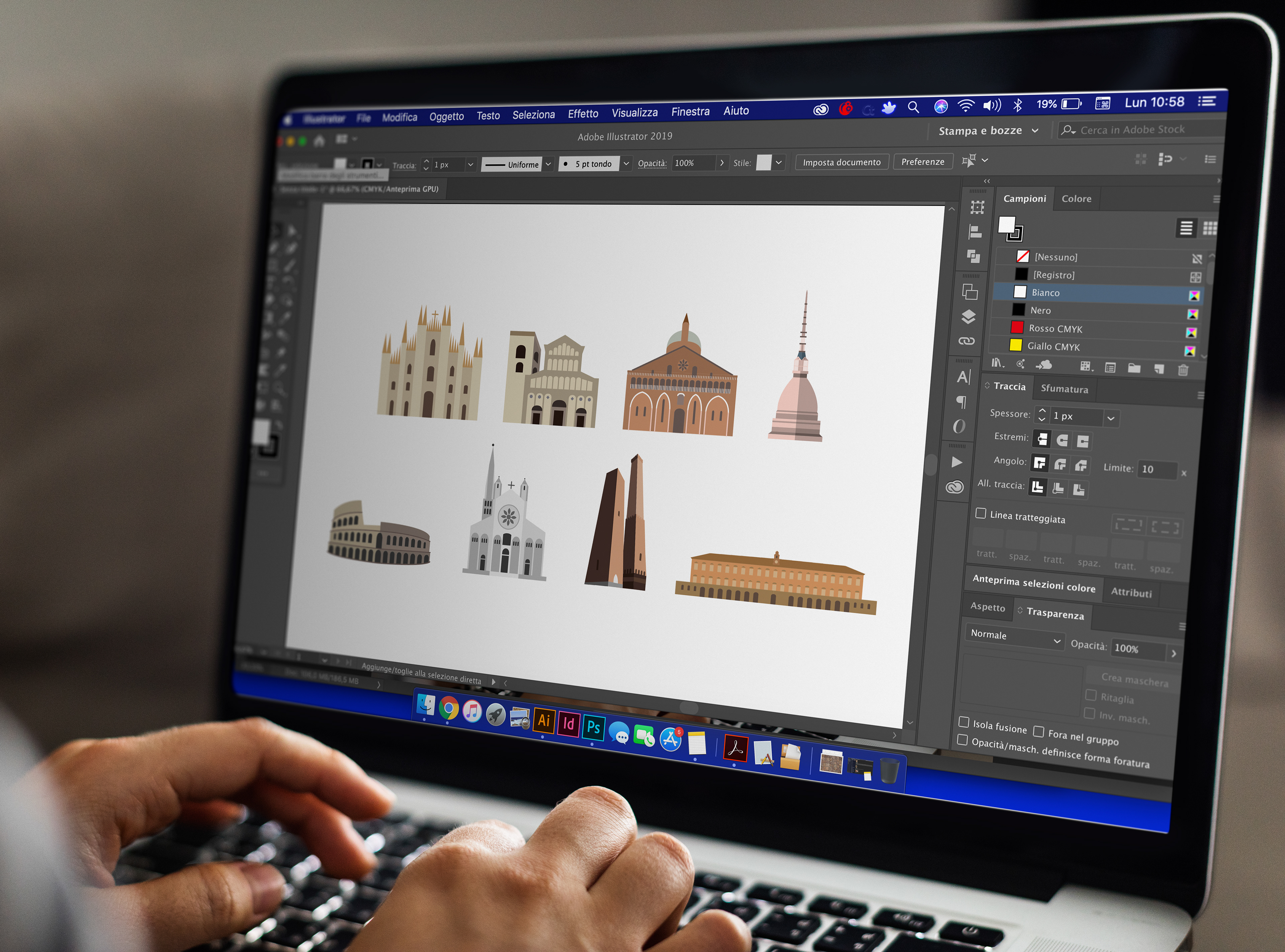Switch to the Sfumatura tab

1064,389
